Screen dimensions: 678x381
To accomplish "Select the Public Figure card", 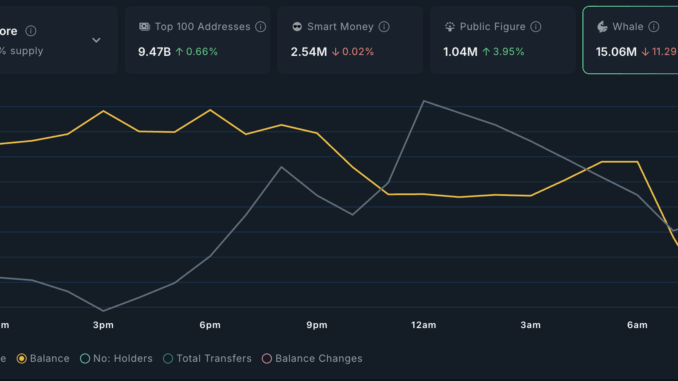I will pos(502,40).
